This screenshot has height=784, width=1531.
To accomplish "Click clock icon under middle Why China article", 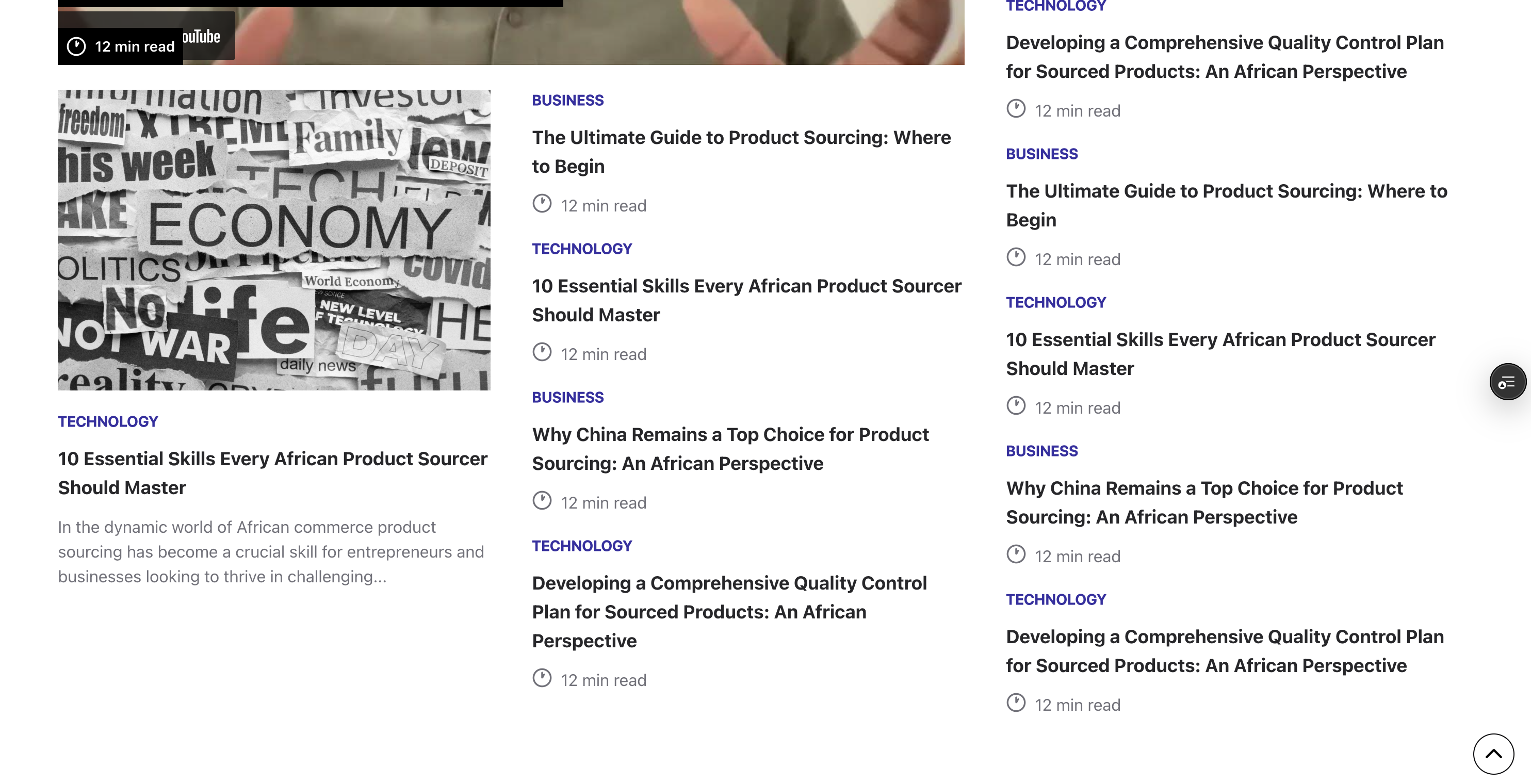I will pyautogui.click(x=542, y=501).
